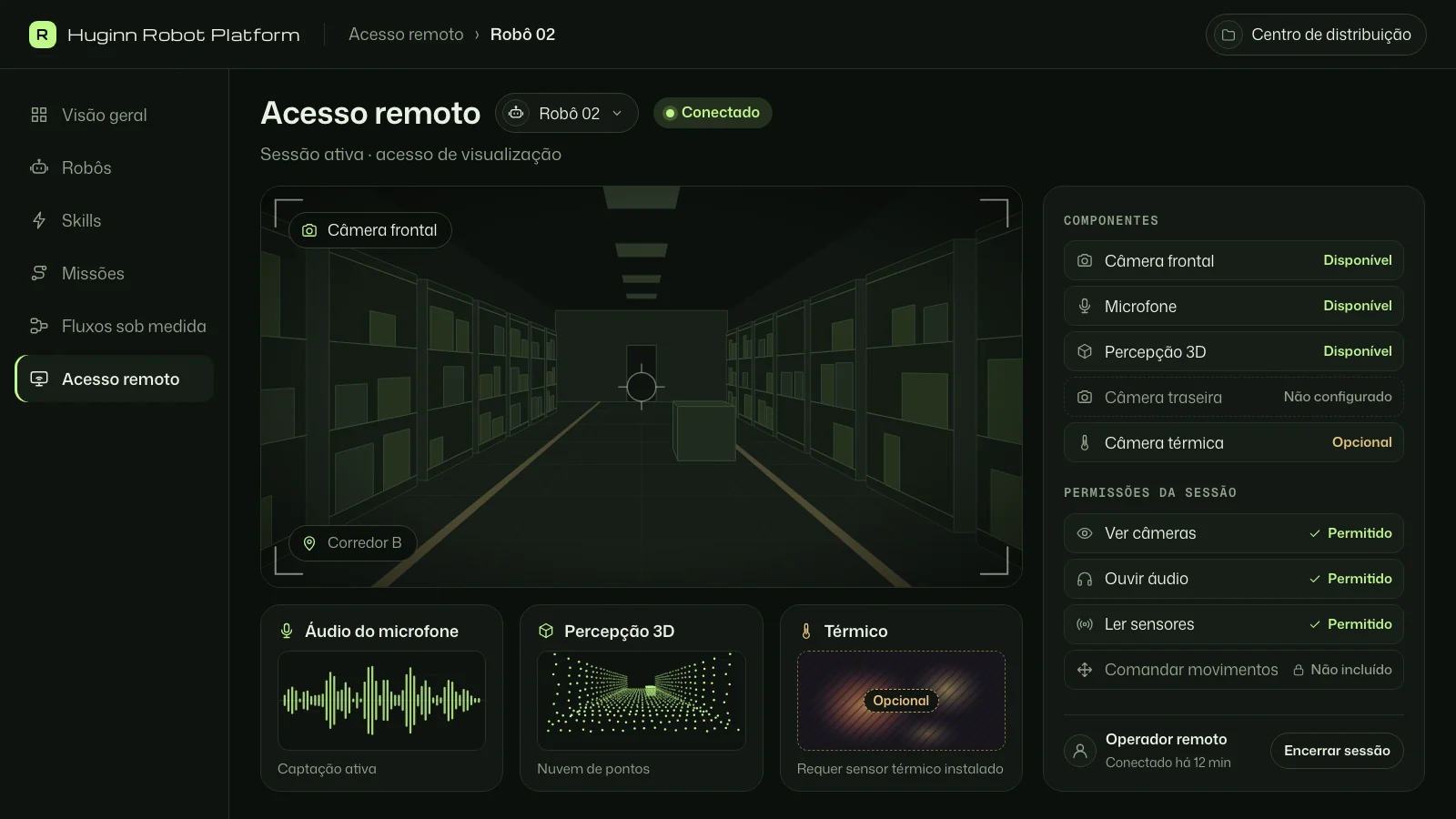The image size is (1456, 819).
Task: Click the Operador remoto avatar icon
Action: coord(1080,751)
